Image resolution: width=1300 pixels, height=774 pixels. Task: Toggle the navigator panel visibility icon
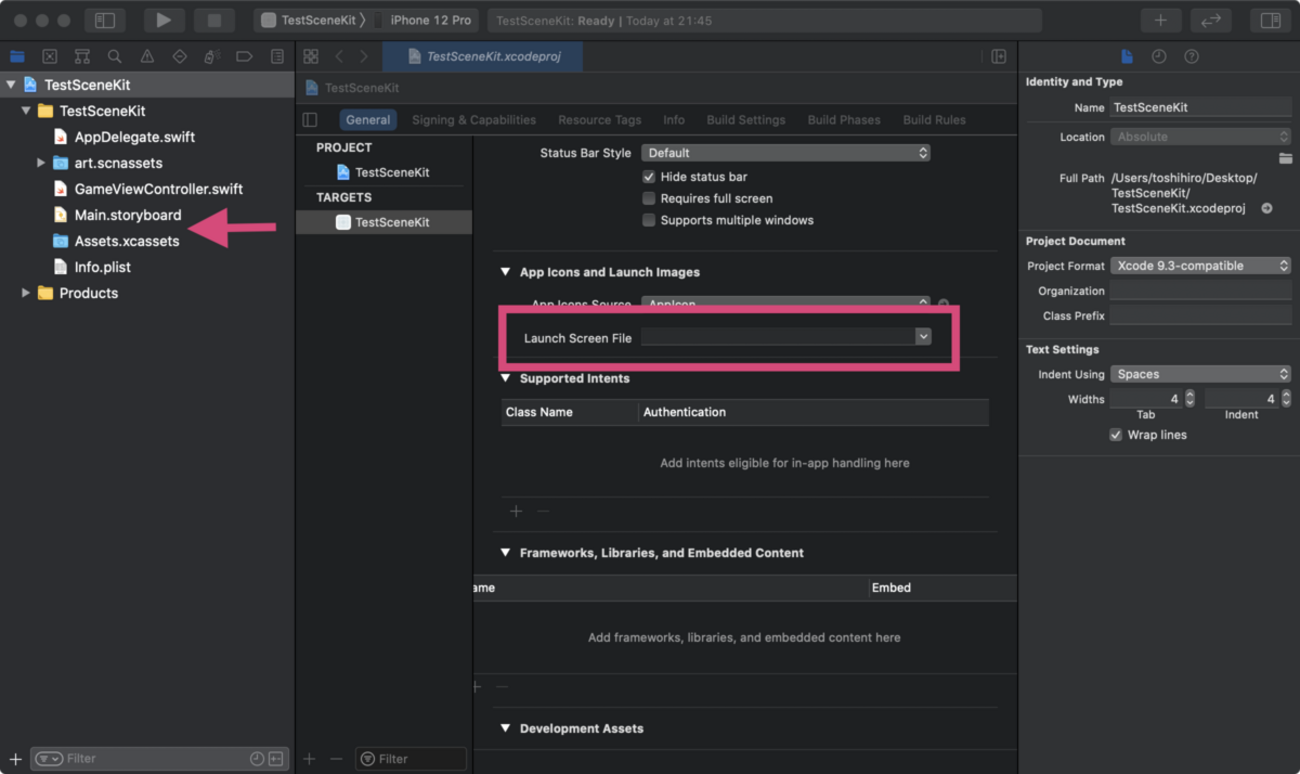click(x=105, y=20)
